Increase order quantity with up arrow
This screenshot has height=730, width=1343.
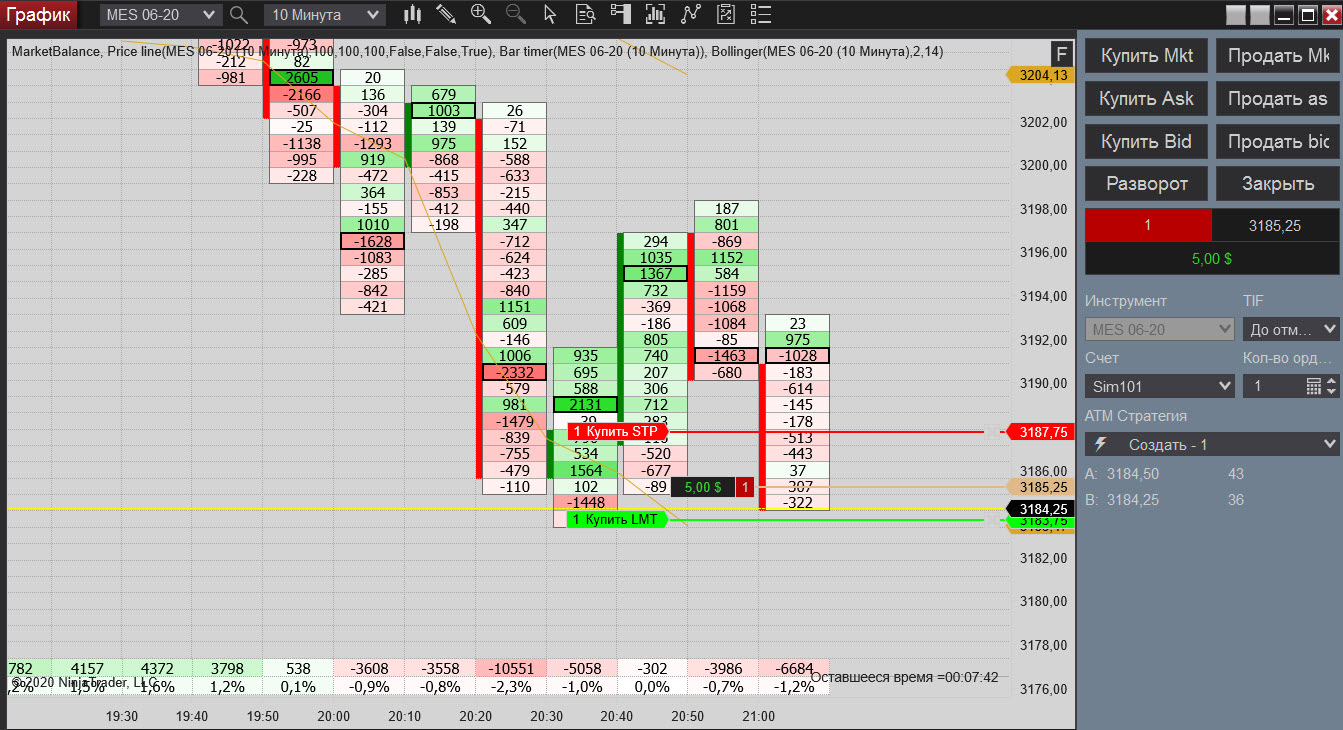point(1332,381)
